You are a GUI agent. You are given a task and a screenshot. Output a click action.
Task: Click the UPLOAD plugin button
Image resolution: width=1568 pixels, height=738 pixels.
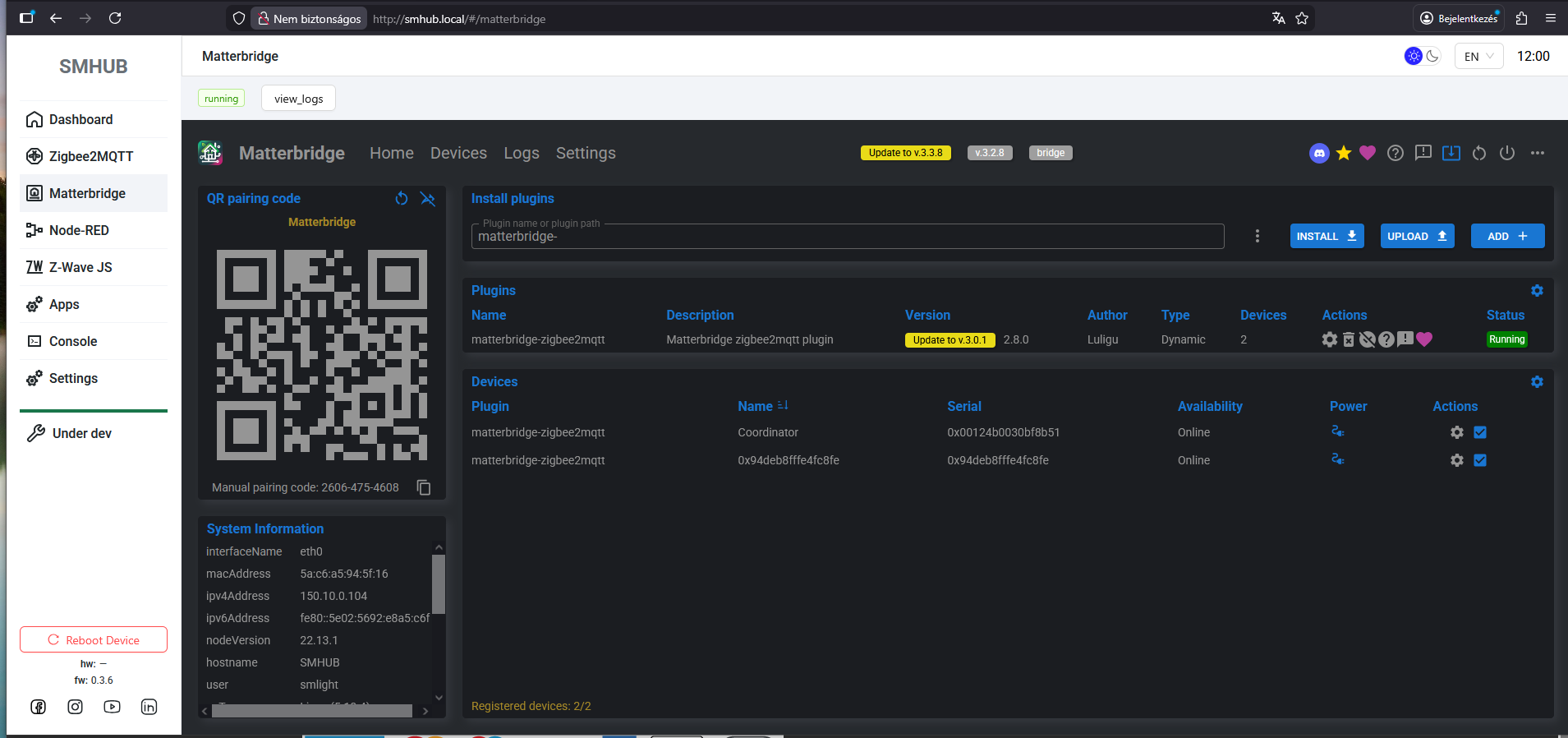(1418, 236)
